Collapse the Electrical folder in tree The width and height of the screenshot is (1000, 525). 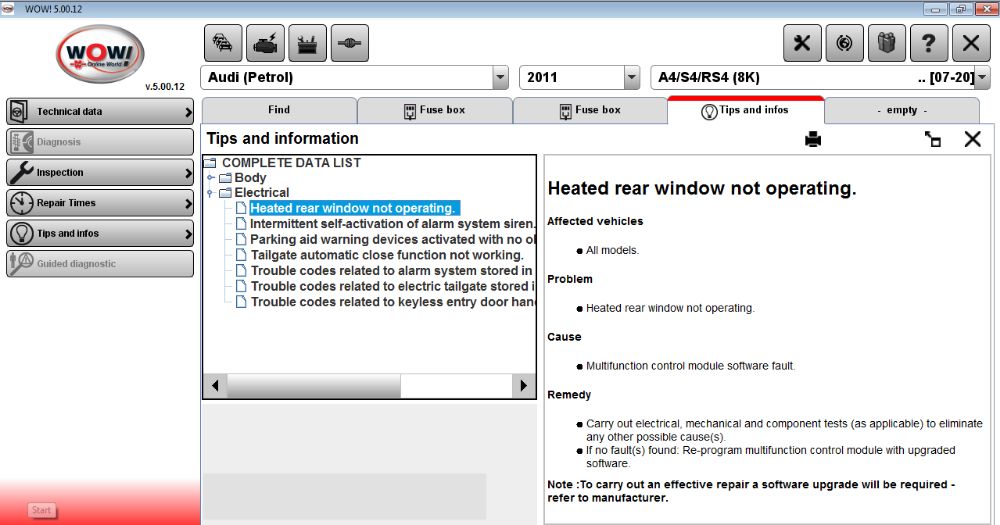[x=210, y=193]
